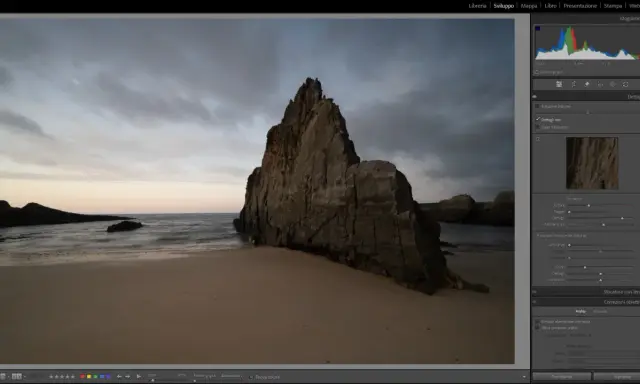
Task: Check Attiva correzioni profilo
Action: [538, 328]
